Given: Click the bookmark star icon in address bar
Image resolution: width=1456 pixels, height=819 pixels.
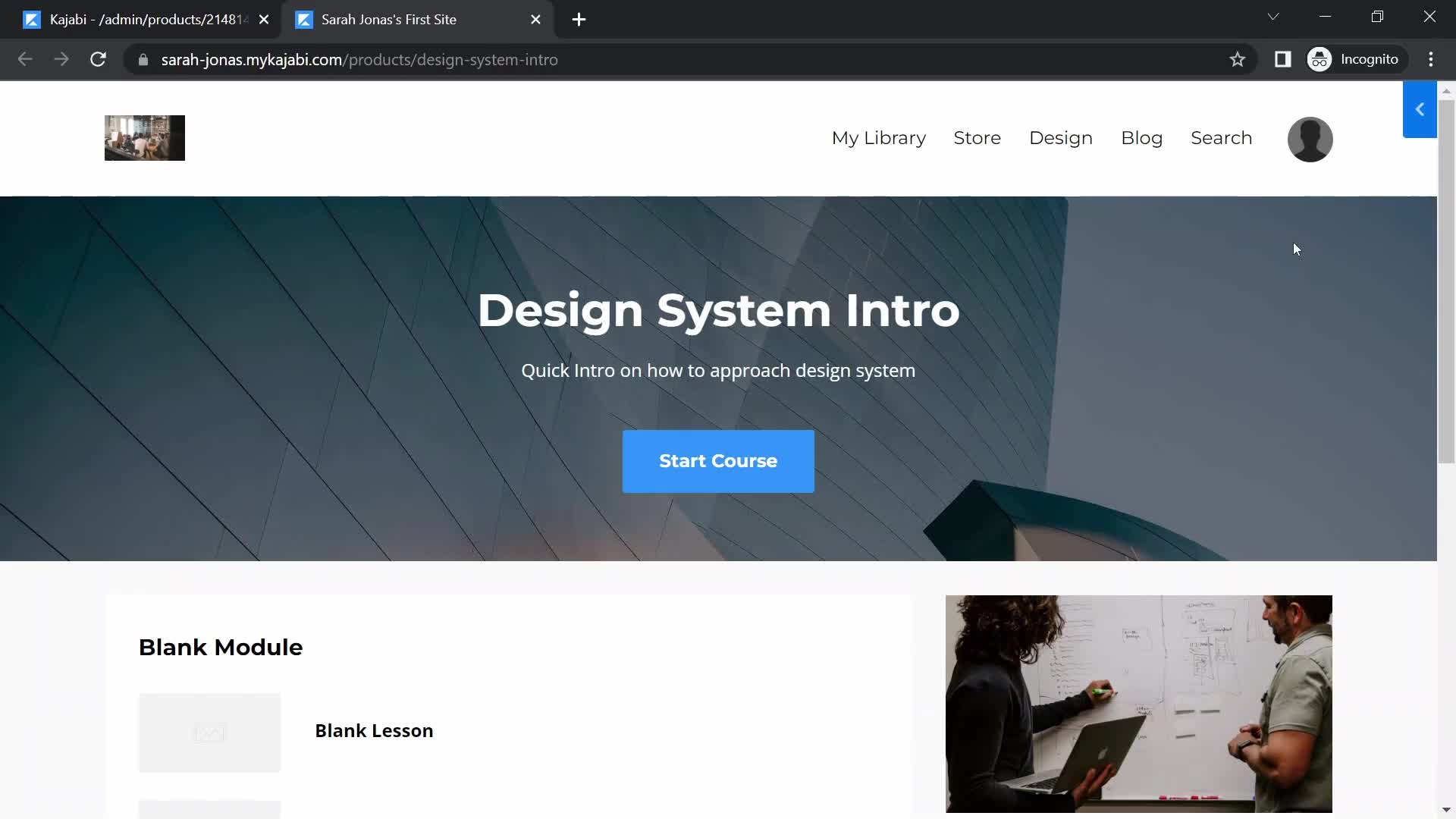Looking at the screenshot, I should (x=1237, y=59).
